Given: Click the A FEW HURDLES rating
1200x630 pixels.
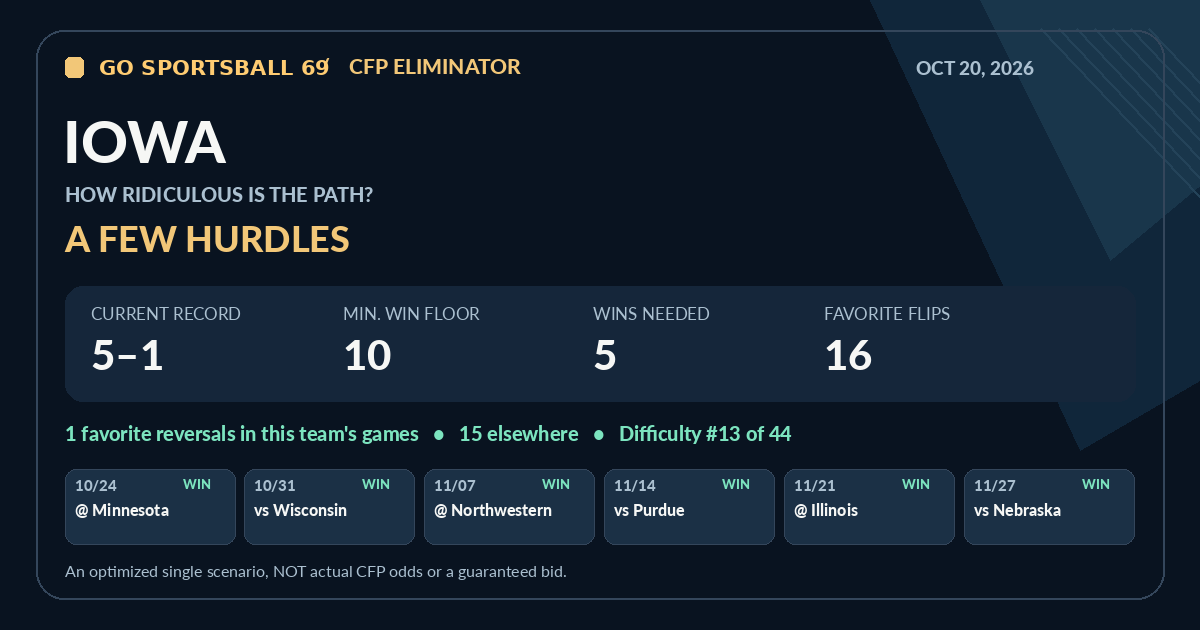Looking at the screenshot, I should pos(207,239).
